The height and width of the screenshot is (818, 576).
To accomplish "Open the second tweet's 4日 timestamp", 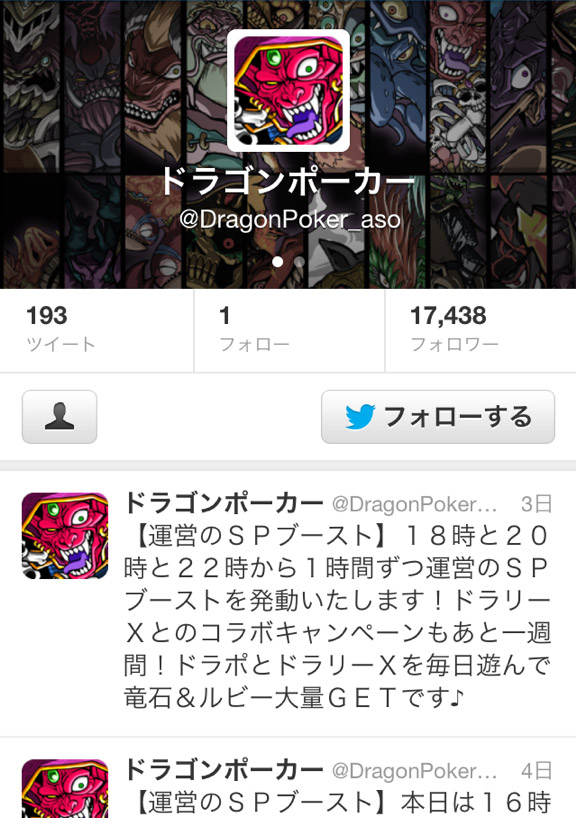I will (x=536, y=771).
